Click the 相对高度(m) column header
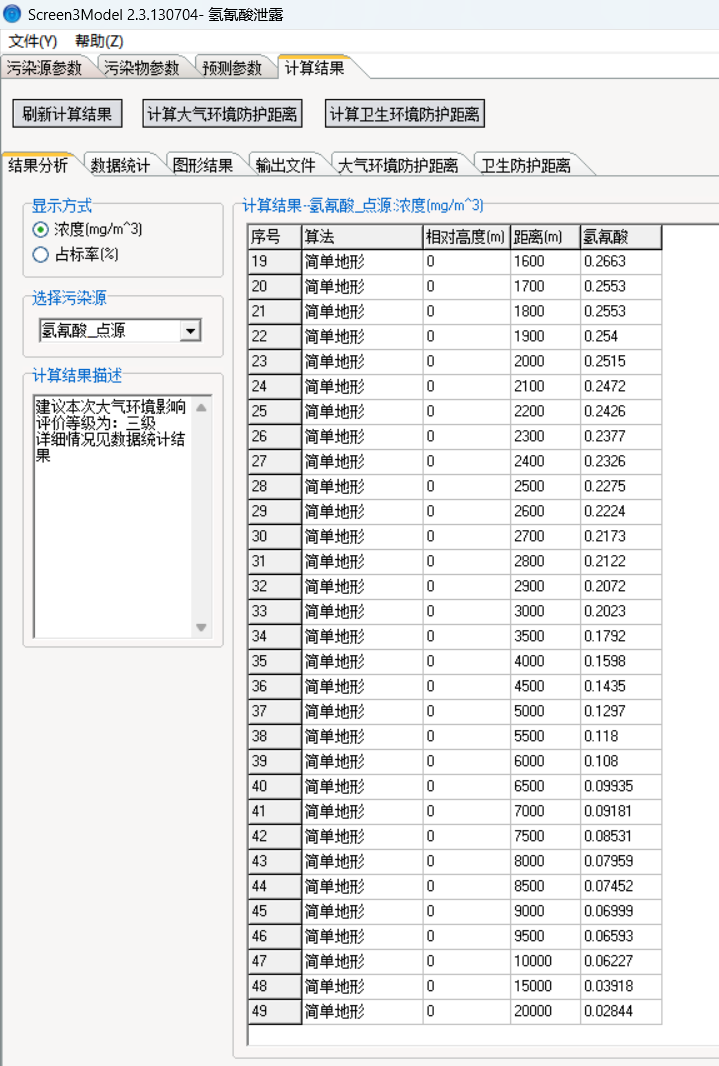This screenshot has width=719, height=1066. 466,237
